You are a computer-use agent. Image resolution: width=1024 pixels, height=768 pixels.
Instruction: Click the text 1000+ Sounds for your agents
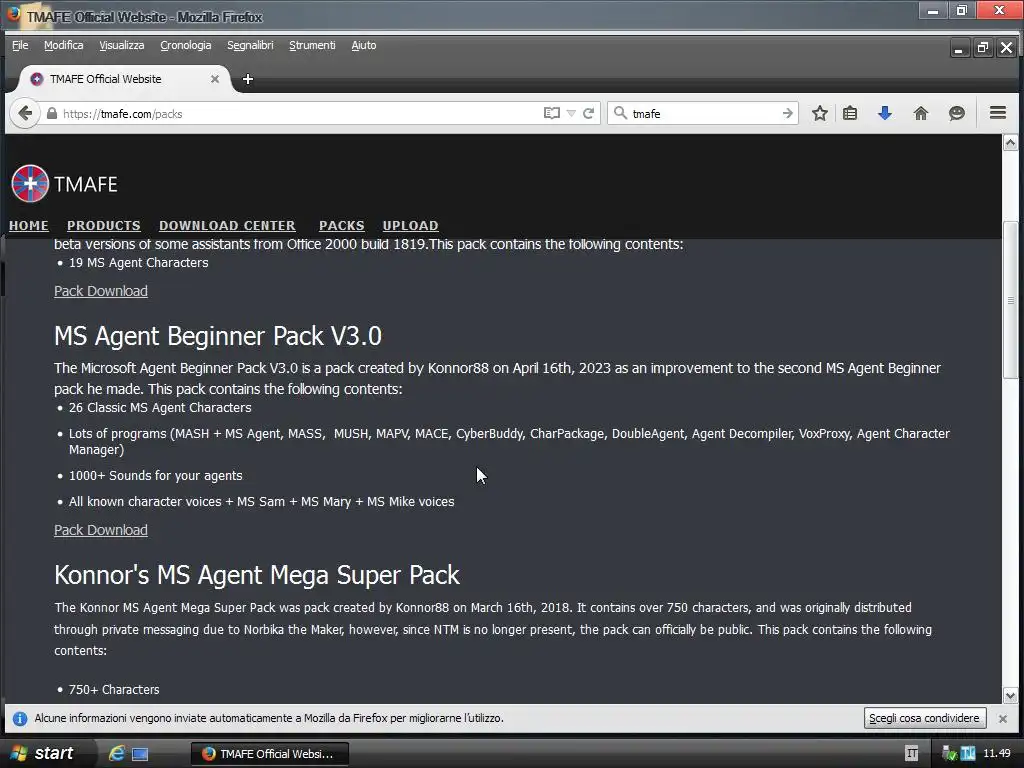(155, 475)
